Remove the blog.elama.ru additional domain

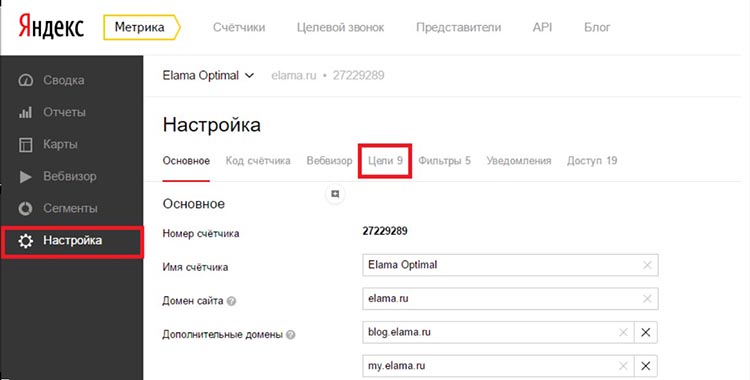tap(645, 332)
